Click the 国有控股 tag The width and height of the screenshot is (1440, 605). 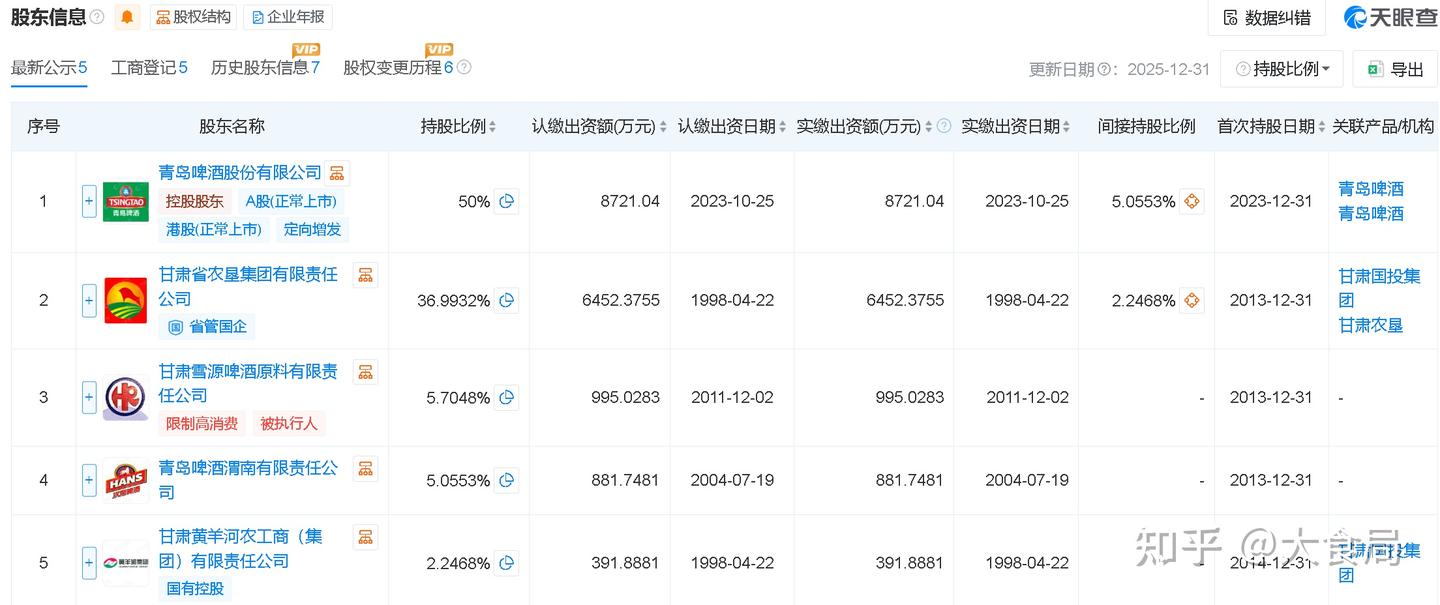195,588
